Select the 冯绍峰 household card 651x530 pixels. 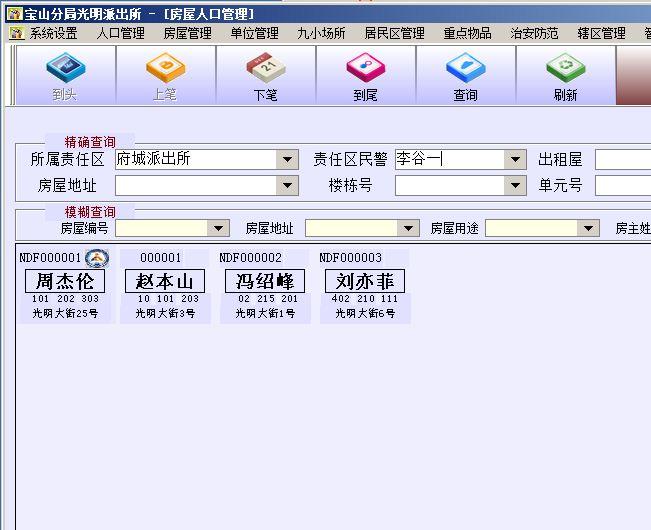click(265, 281)
